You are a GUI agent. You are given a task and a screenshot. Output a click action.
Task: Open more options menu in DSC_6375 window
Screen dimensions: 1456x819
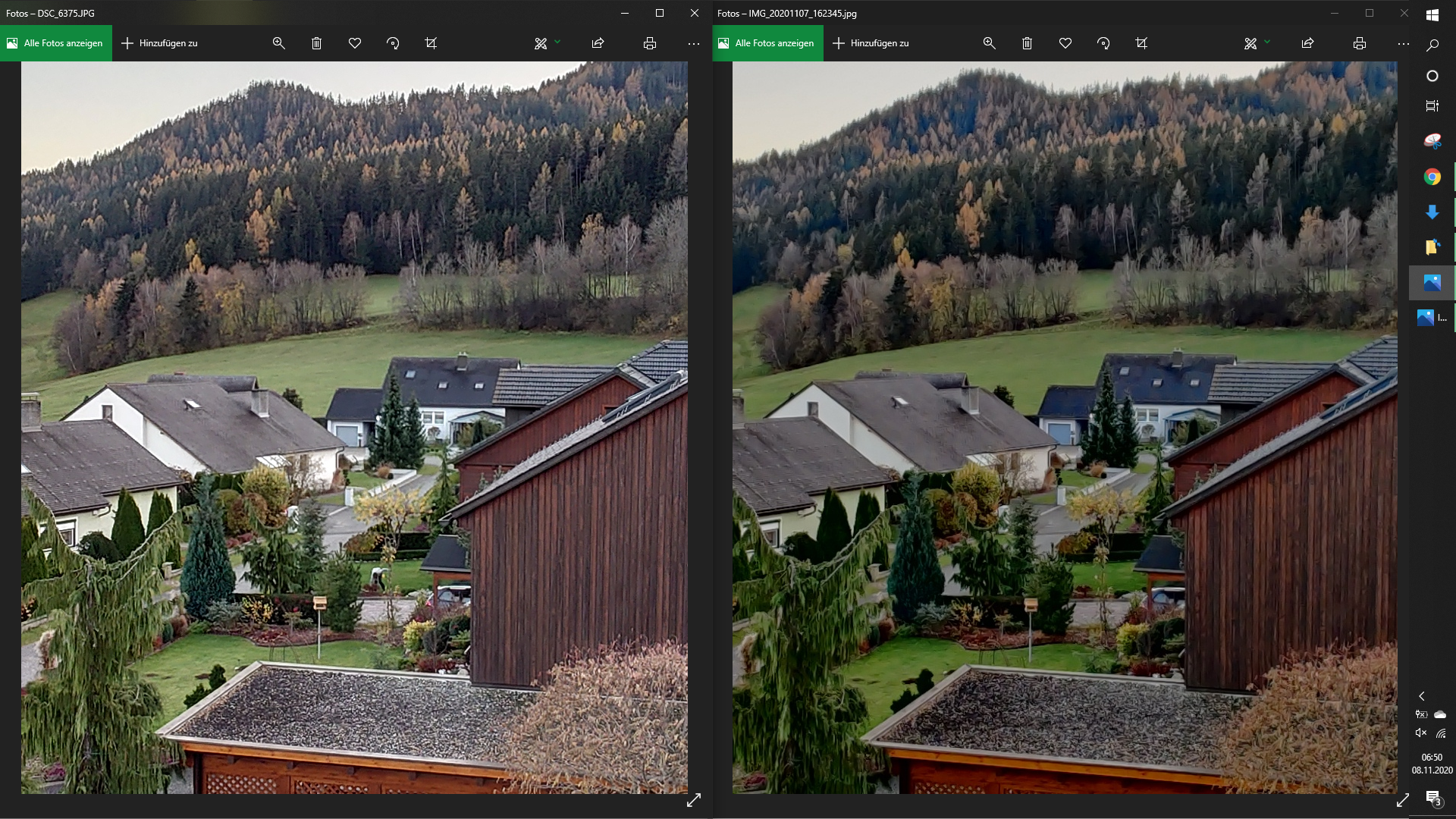point(694,43)
